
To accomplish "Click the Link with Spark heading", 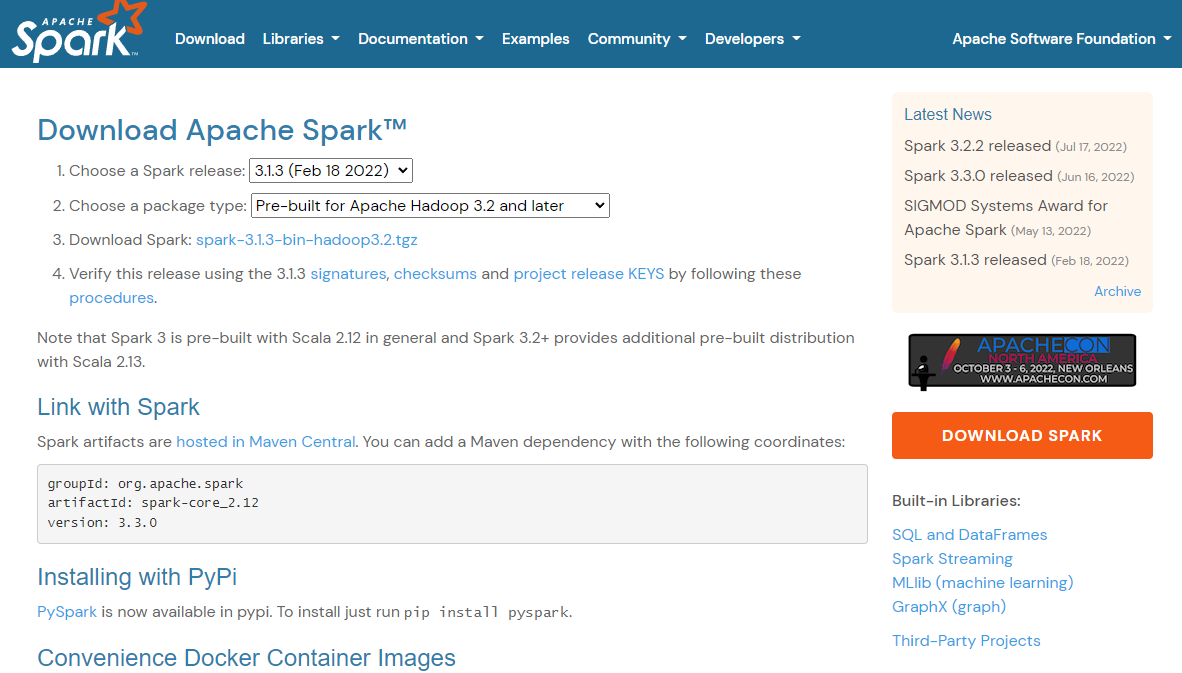I will pyautogui.click(x=118, y=407).
